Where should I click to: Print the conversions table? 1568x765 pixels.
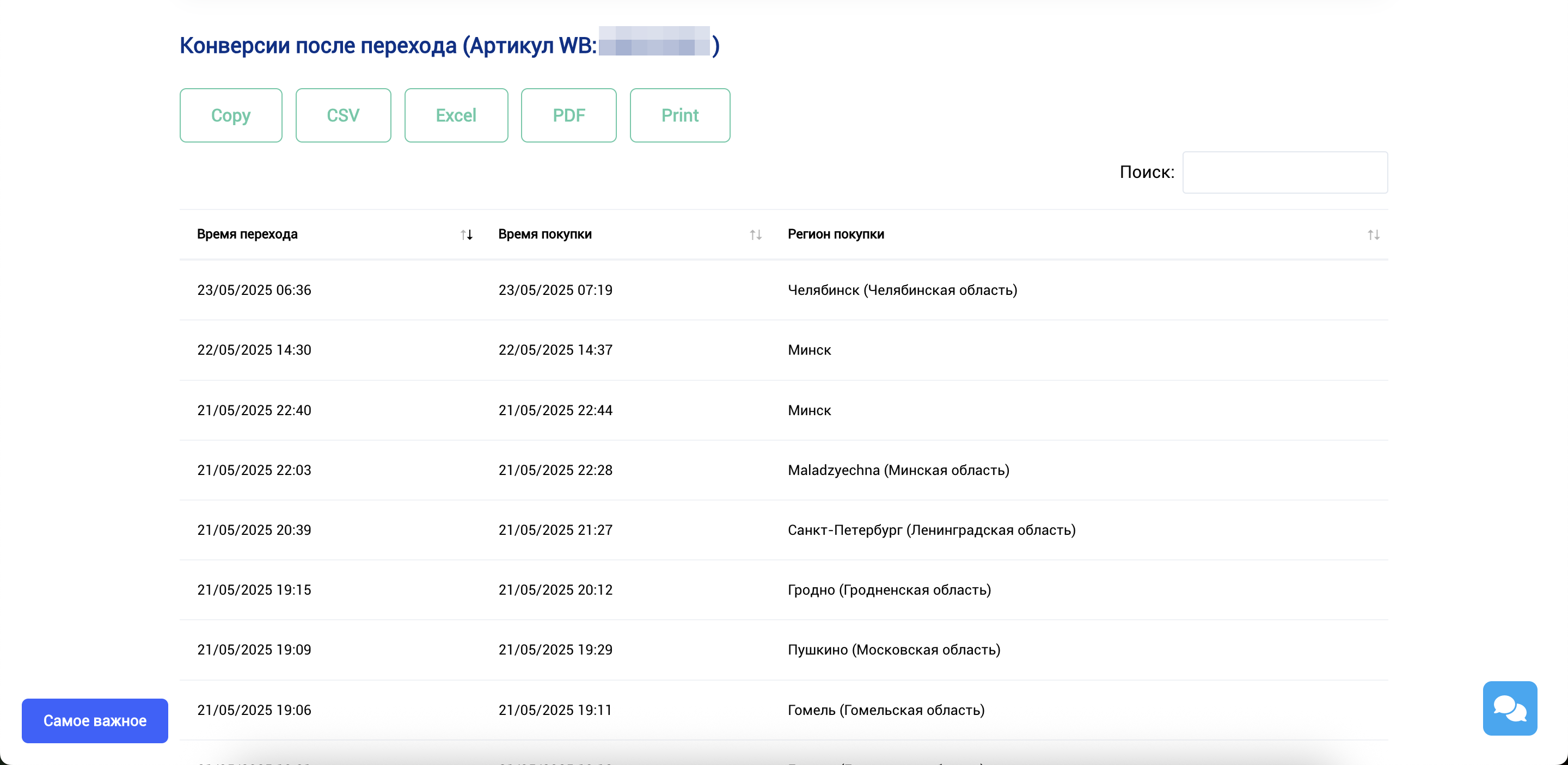click(x=680, y=115)
